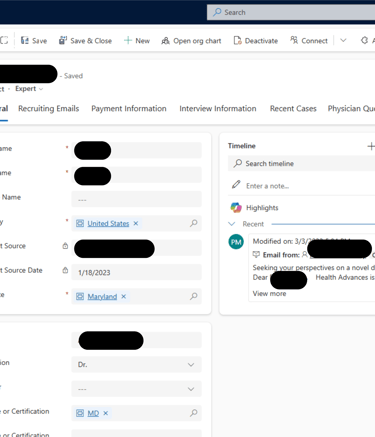Open the Expert form selector dropdown
The width and height of the screenshot is (375, 437).
pos(29,89)
